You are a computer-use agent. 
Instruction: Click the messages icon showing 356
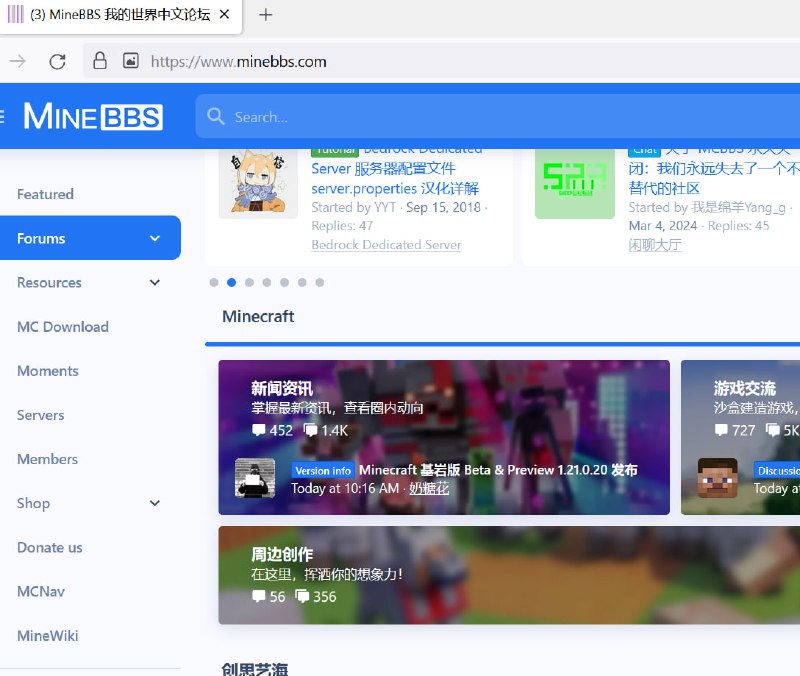pyautogui.click(x=303, y=596)
